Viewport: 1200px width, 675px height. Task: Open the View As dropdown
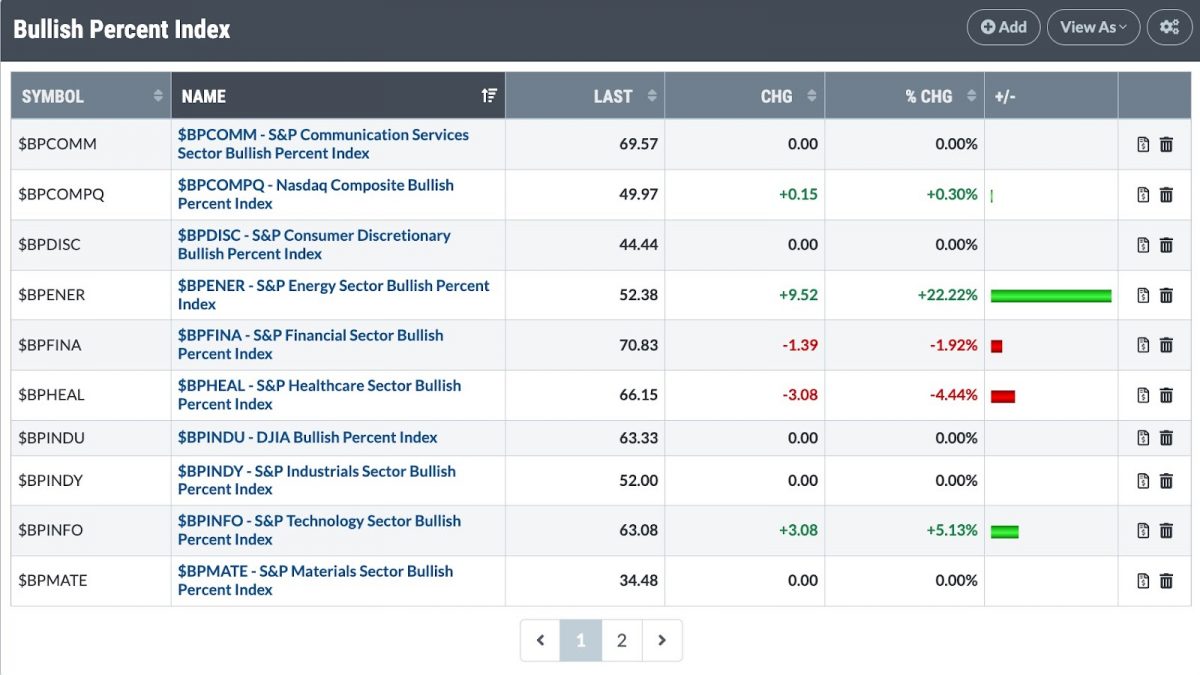[x=1094, y=27]
